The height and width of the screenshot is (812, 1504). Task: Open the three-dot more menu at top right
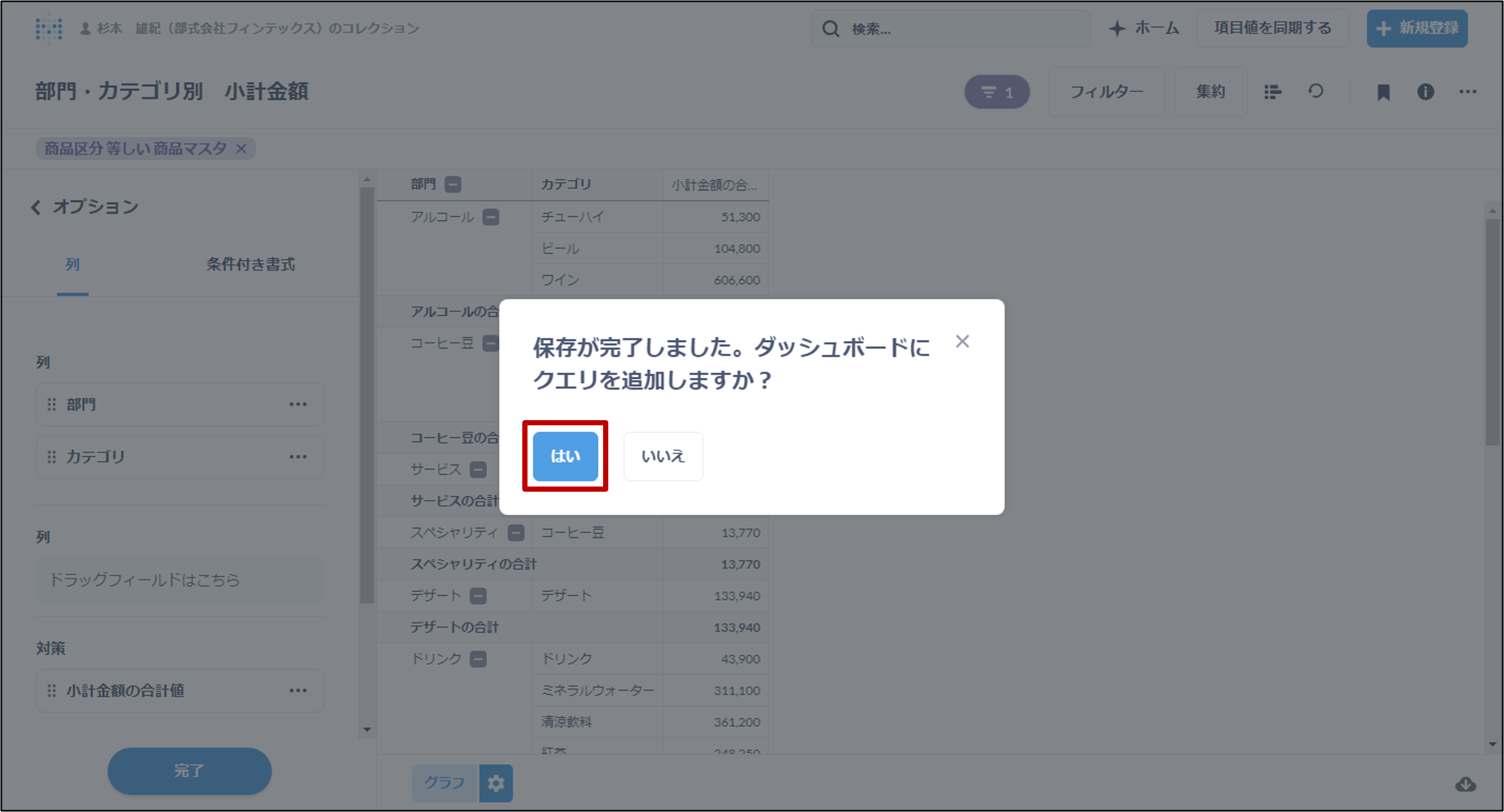(1467, 92)
